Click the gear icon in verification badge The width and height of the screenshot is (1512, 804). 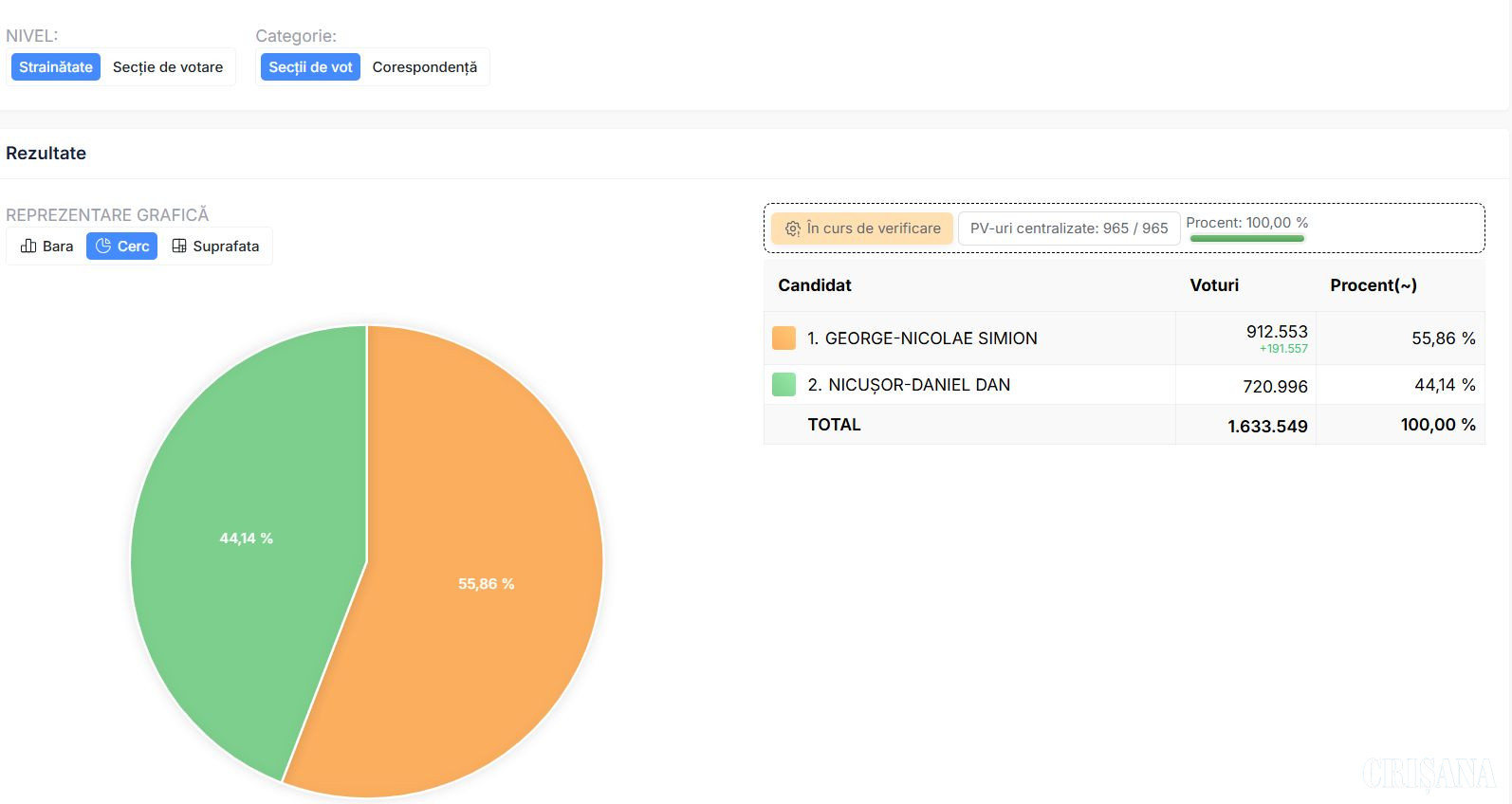793,228
